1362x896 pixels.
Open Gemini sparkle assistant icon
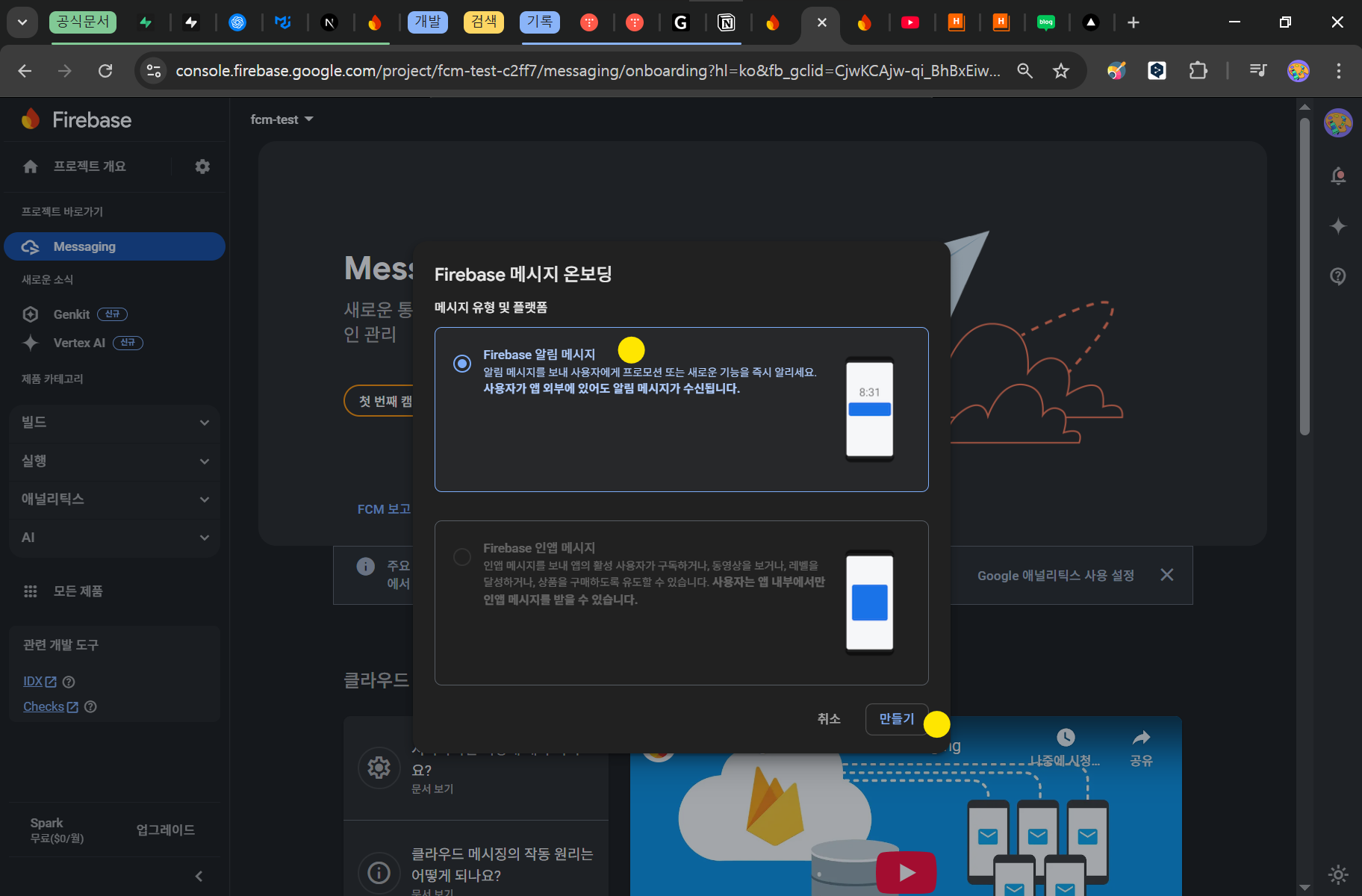1338,226
